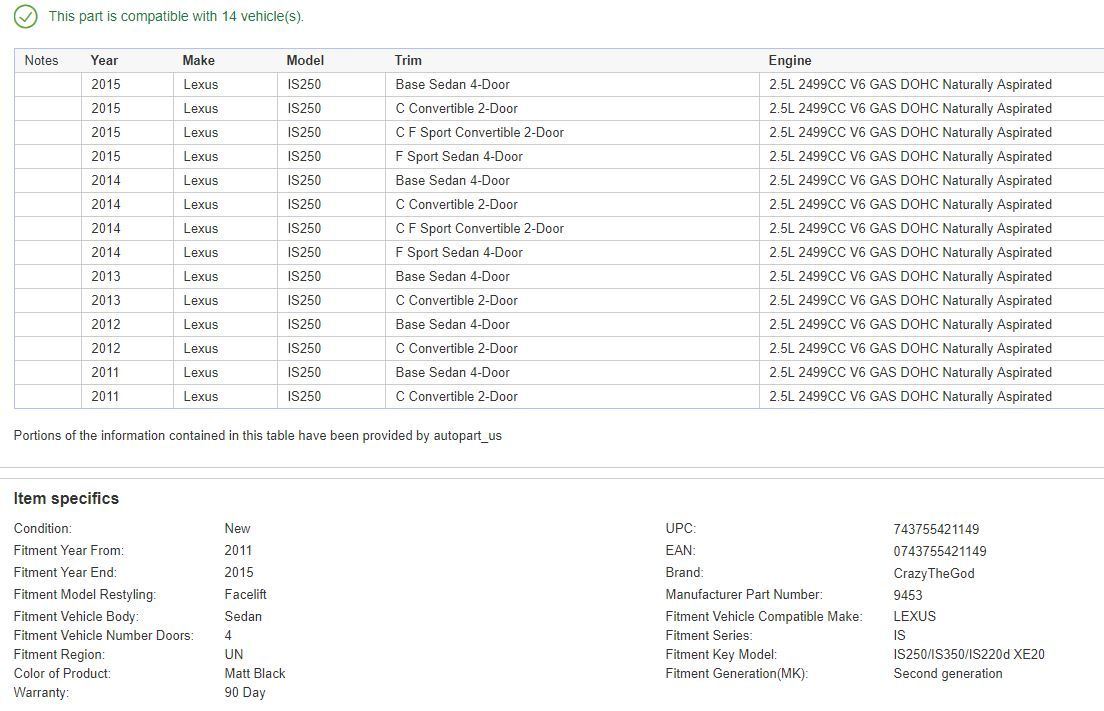Click the Make column header
The width and height of the screenshot is (1104, 711).
tap(198, 60)
